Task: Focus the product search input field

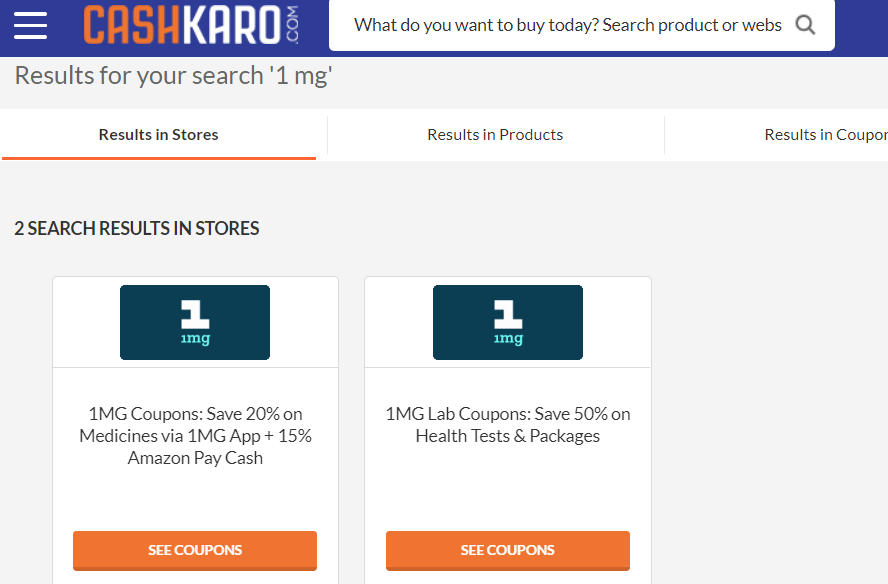Action: (x=568, y=25)
